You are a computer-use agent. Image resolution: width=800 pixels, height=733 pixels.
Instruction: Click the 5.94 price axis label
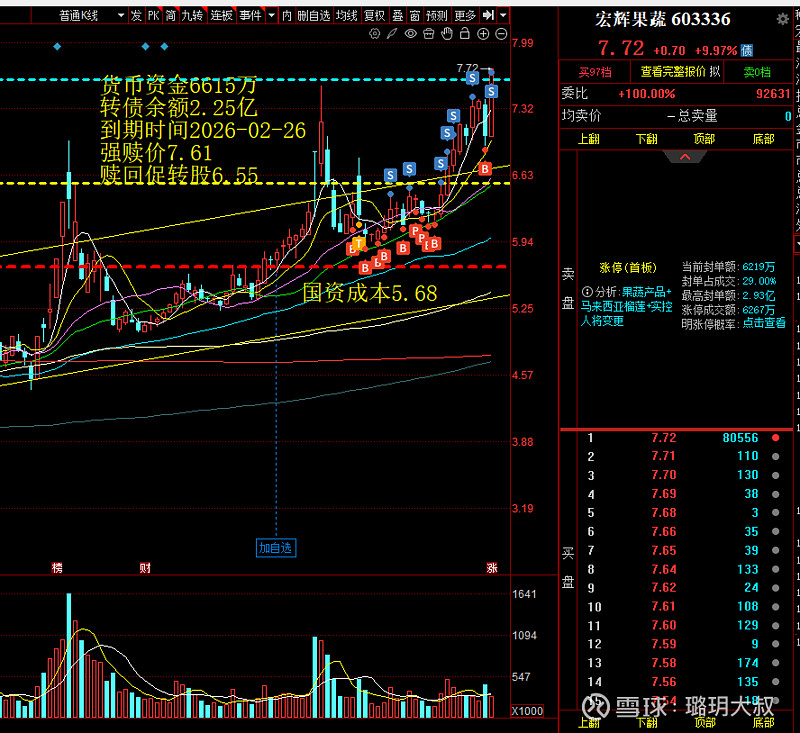523,242
